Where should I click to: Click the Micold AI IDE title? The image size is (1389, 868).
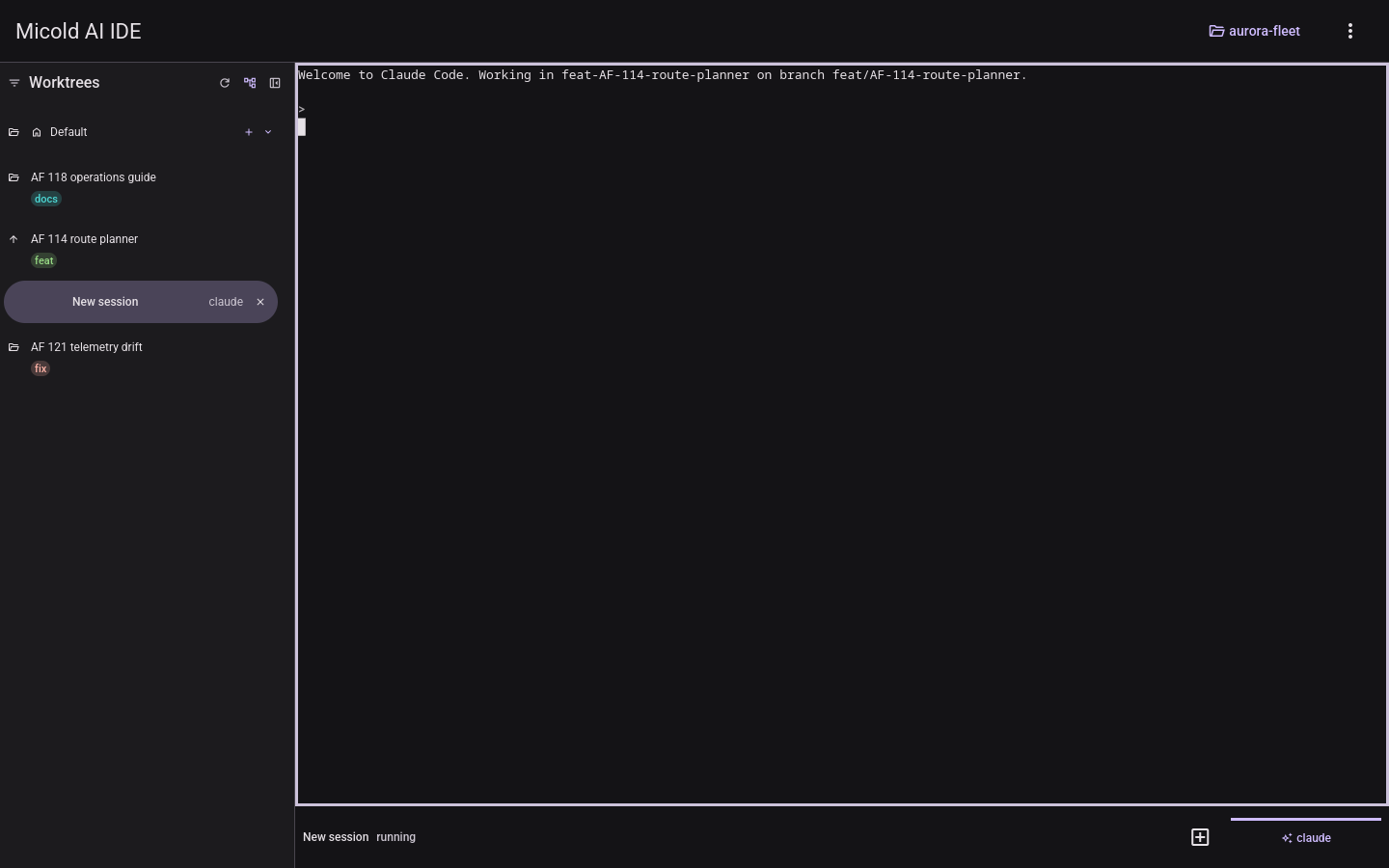pos(78,31)
